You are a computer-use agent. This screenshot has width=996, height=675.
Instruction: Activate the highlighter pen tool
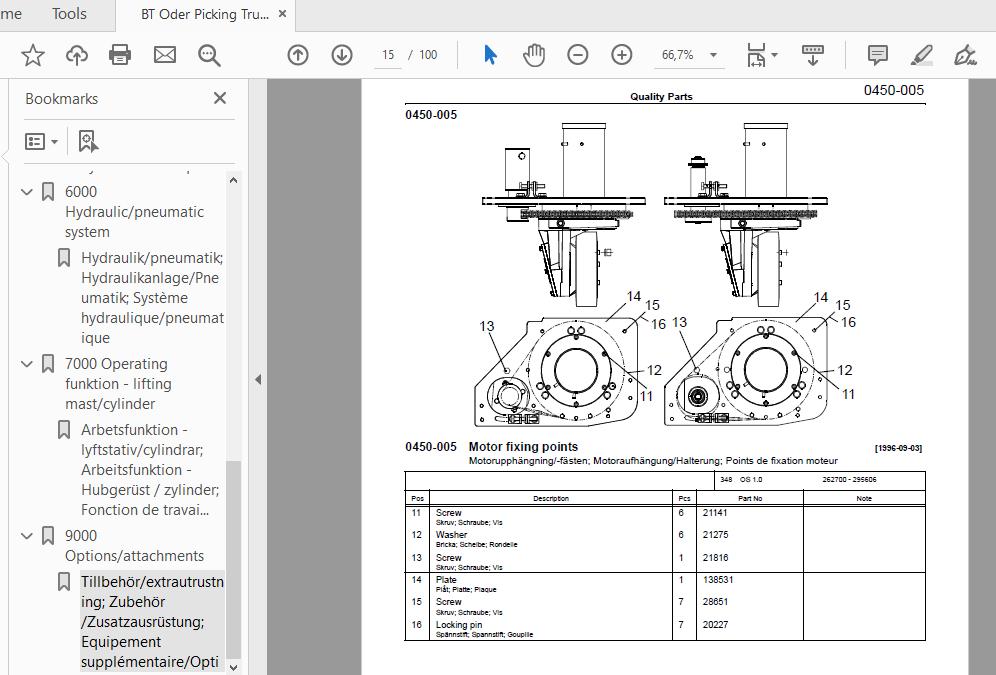coord(921,55)
